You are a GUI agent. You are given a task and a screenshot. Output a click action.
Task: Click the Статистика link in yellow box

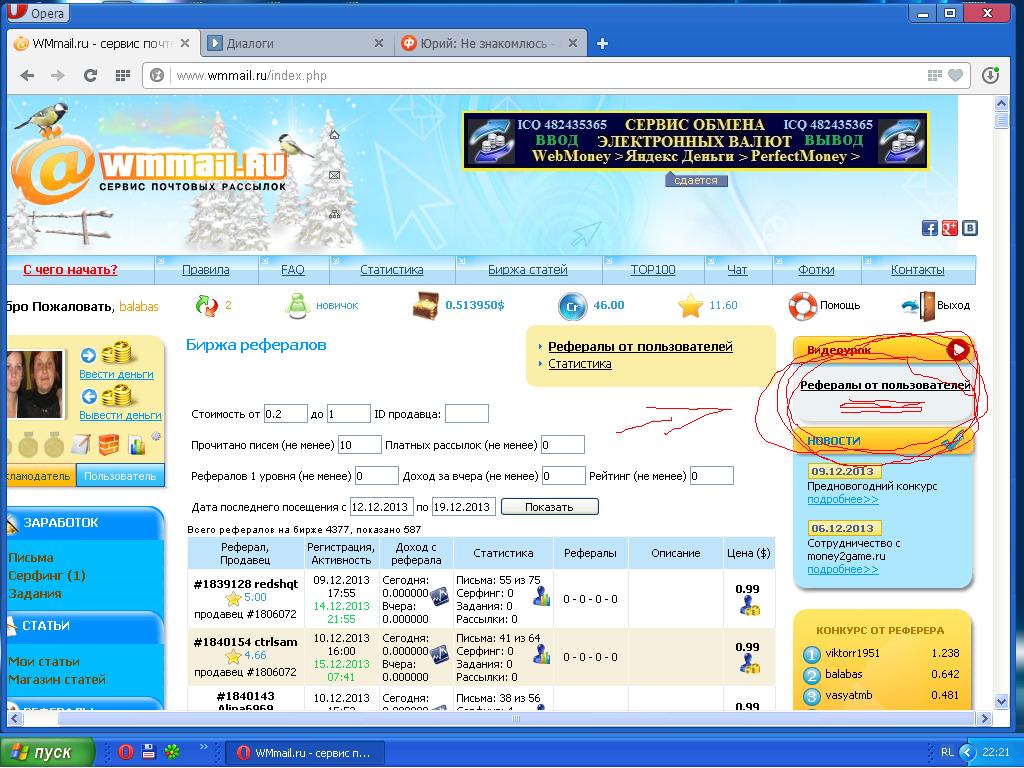pos(580,364)
